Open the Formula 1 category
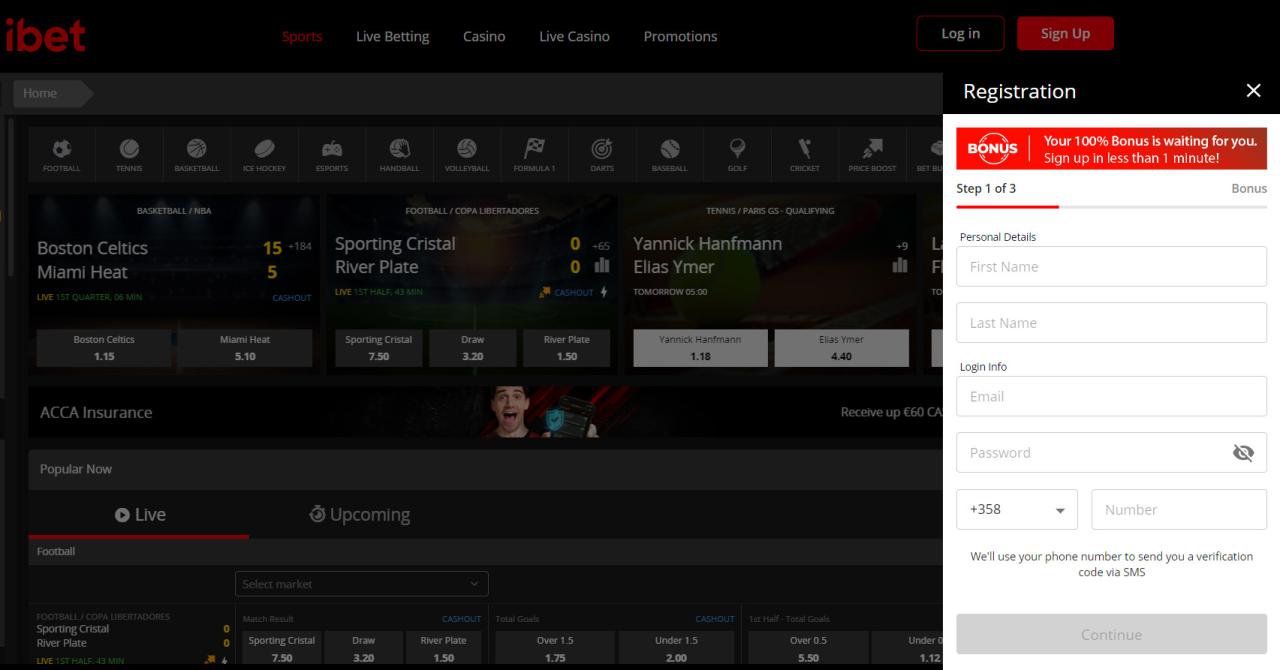Viewport: 1280px width, 670px height. pos(534,154)
